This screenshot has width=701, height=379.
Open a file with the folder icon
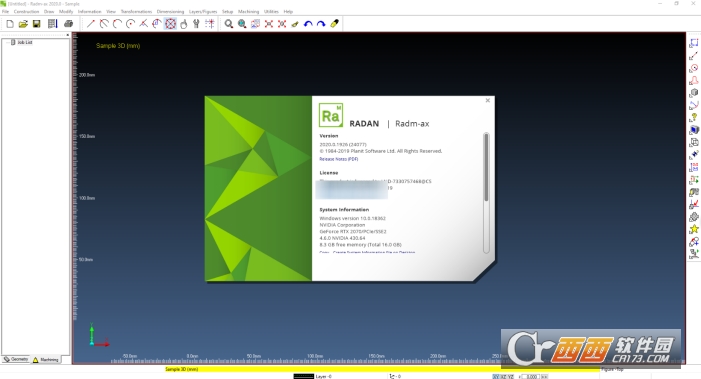pyautogui.click(x=23, y=24)
